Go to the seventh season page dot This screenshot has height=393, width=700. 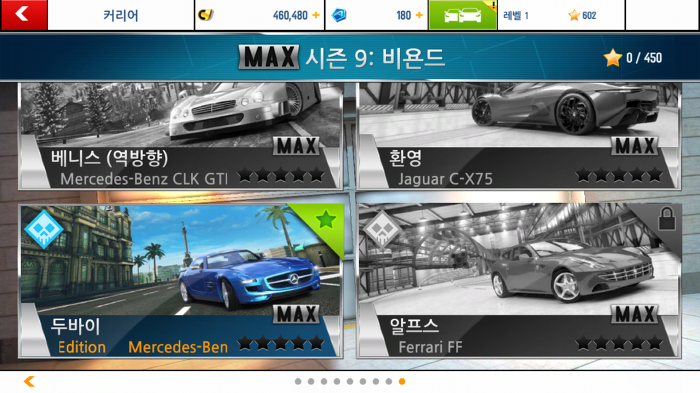coord(376,381)
